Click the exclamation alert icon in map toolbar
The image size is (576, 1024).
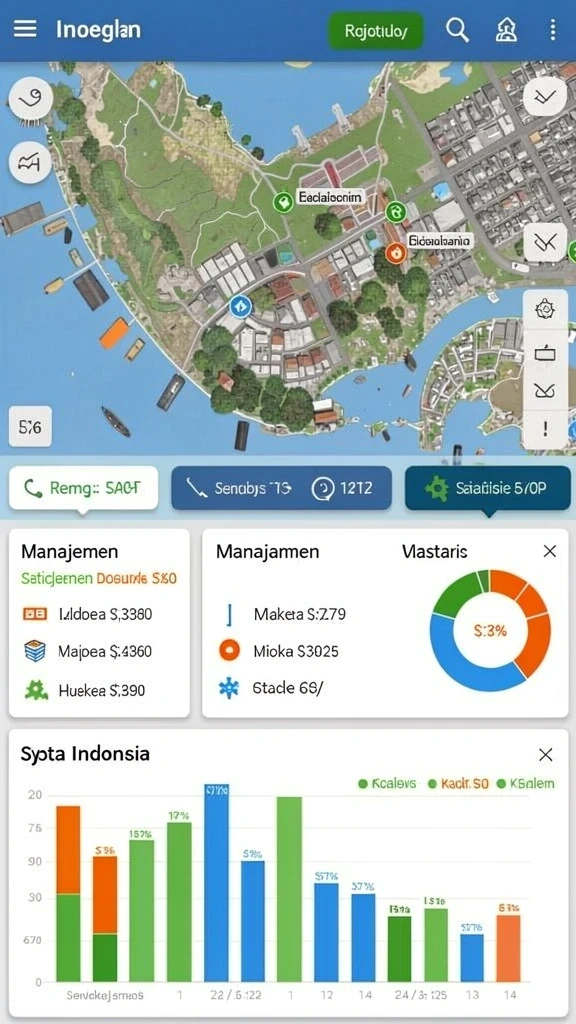click(545, 429)
